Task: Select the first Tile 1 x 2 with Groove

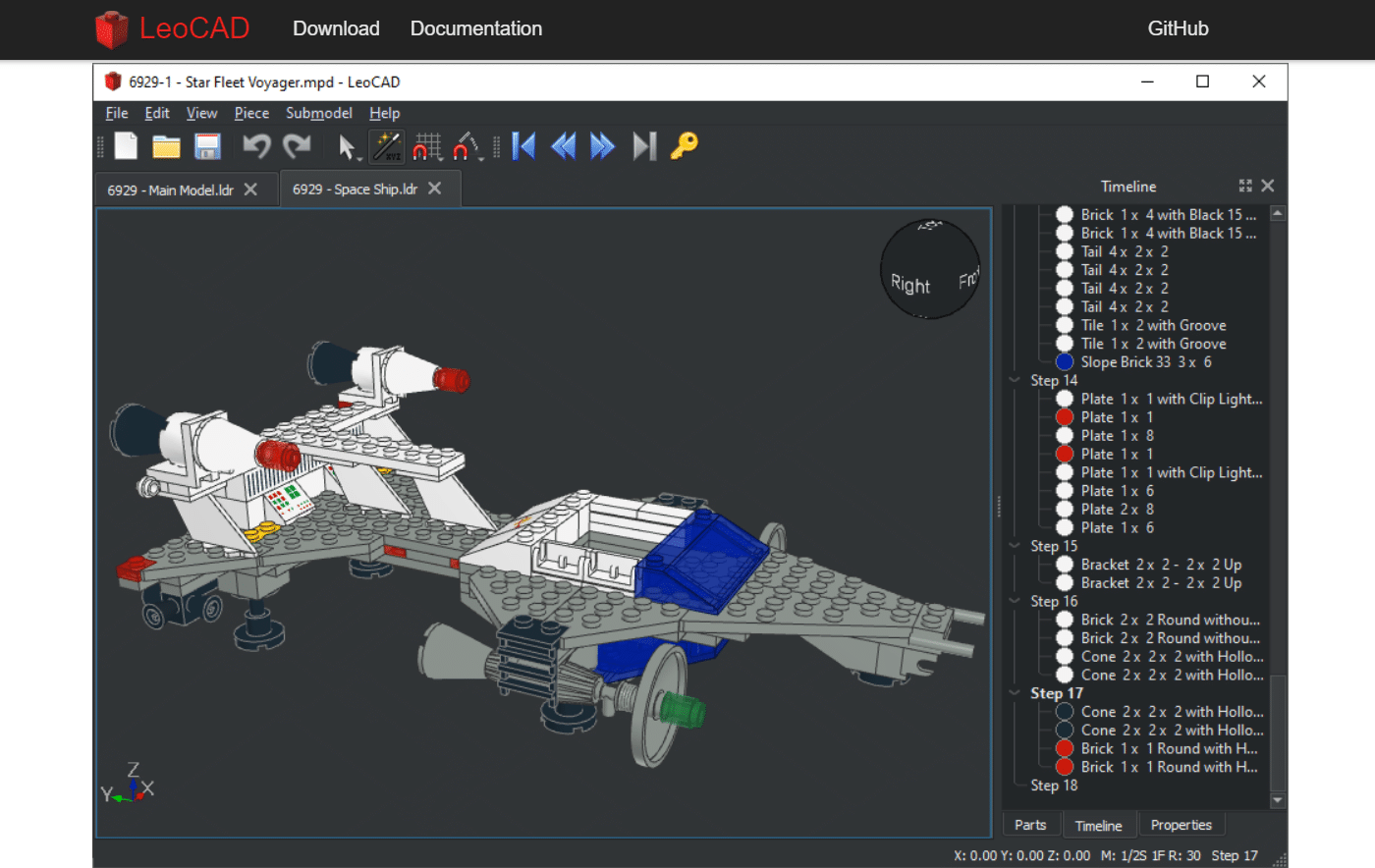Action: (x=1153, y=325)
